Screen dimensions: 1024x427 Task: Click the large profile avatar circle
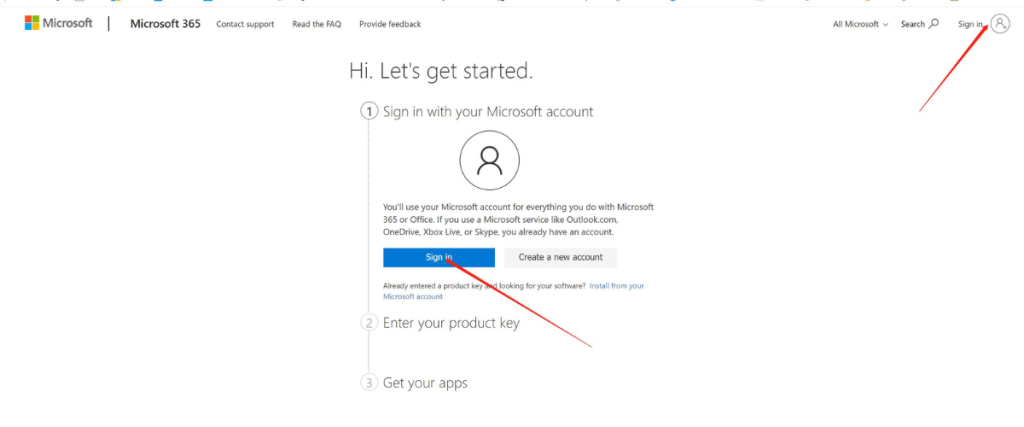489,159
